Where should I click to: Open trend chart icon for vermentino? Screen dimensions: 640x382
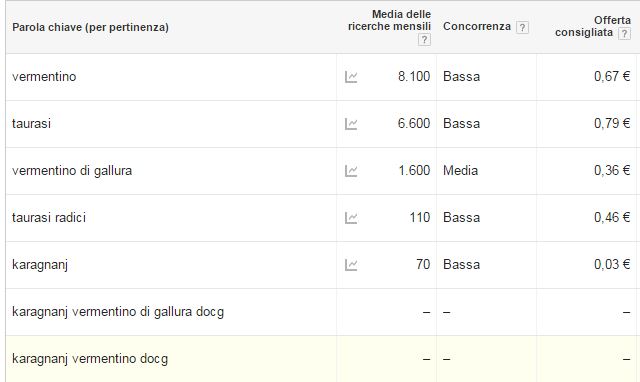pyautogui.click(x=351, y=77)
